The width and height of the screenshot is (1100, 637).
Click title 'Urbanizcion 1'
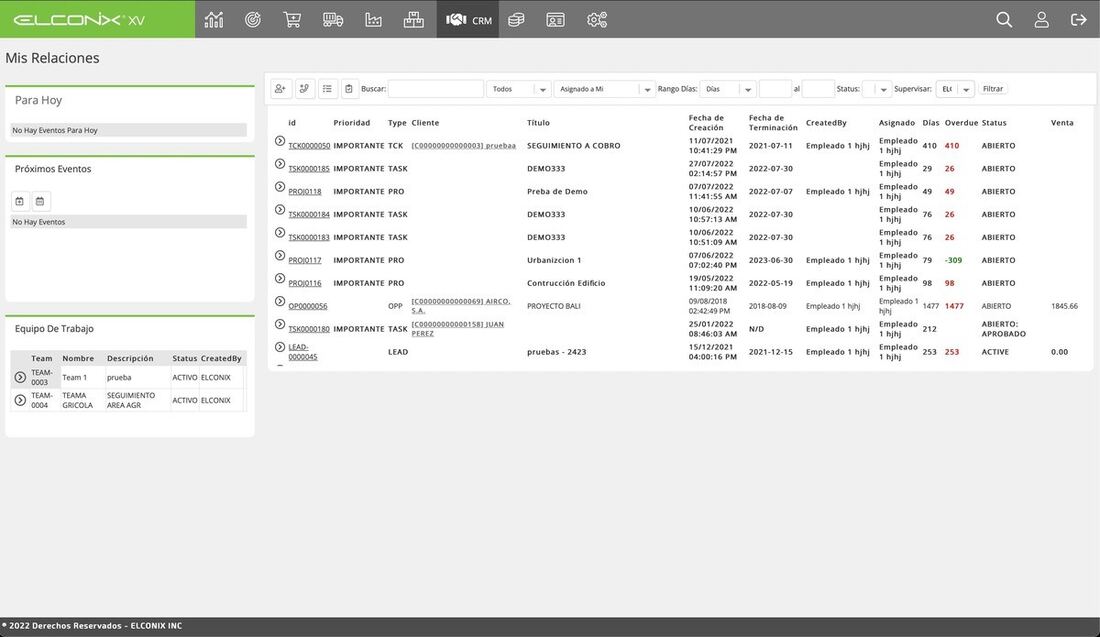click(554, 260)
